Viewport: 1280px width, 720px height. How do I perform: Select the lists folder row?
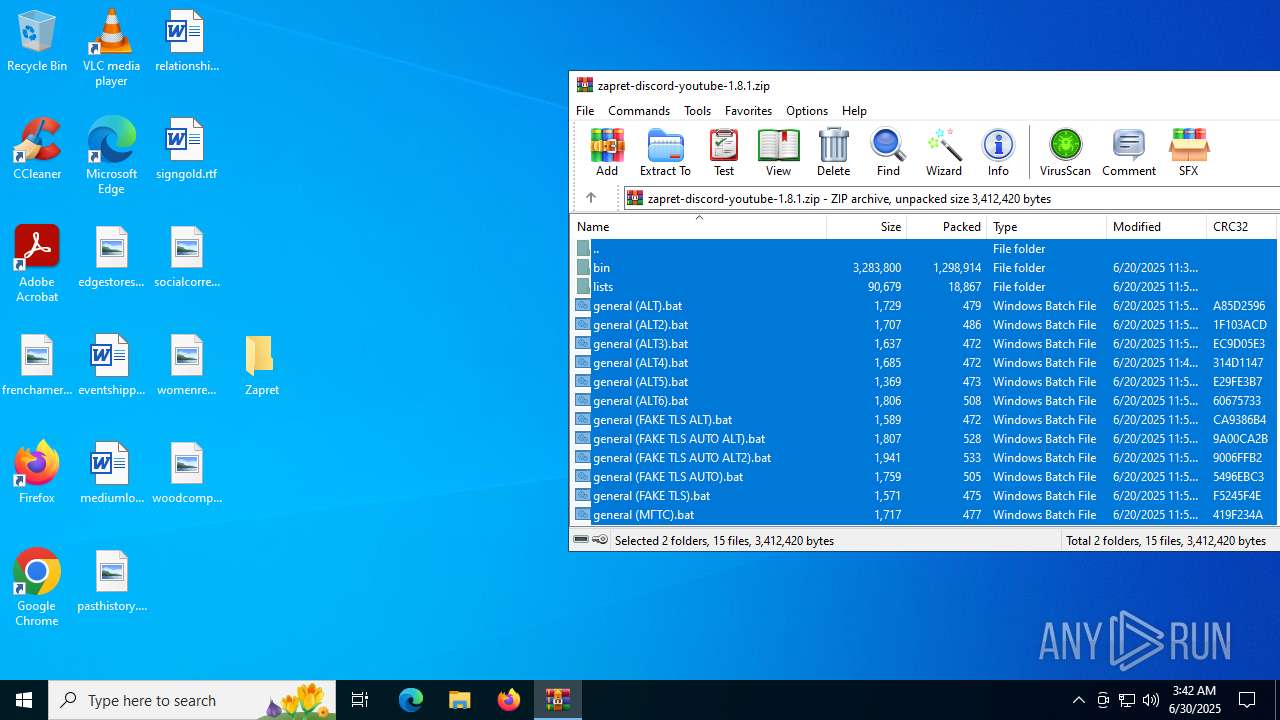point(924,287)
